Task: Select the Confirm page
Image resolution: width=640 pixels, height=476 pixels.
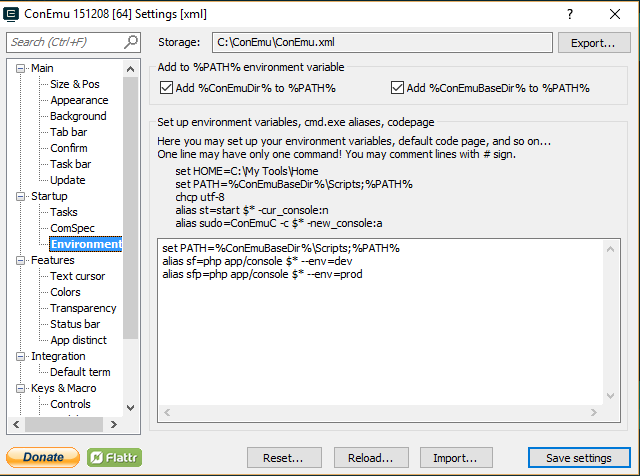Action: 69,148
